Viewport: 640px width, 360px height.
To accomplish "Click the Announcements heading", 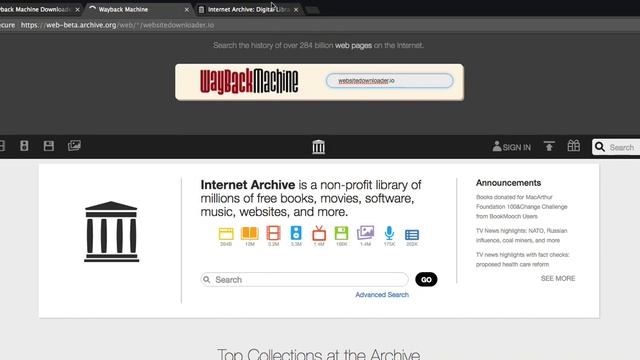I will click(508, 183).
